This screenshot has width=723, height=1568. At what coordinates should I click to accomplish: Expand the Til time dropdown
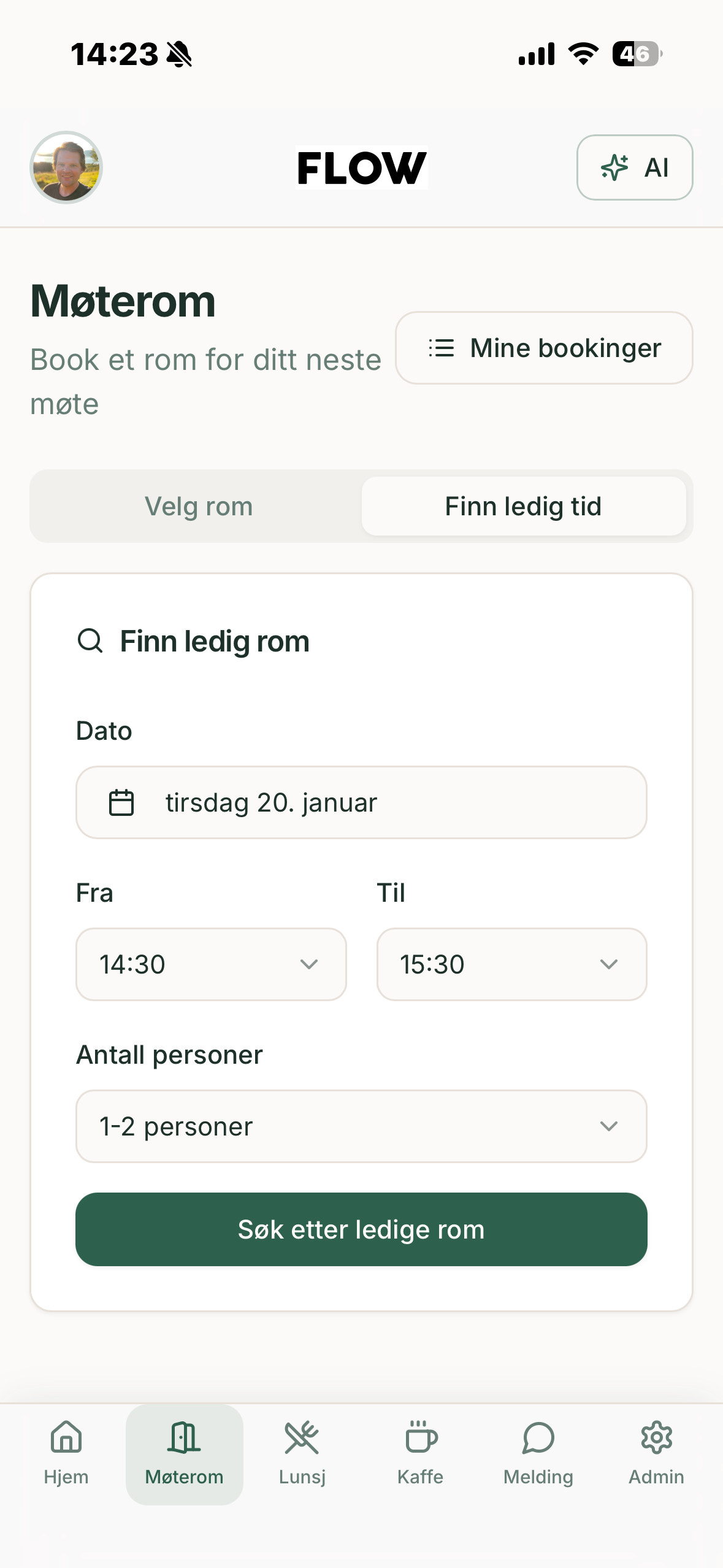tap(511, 964)
